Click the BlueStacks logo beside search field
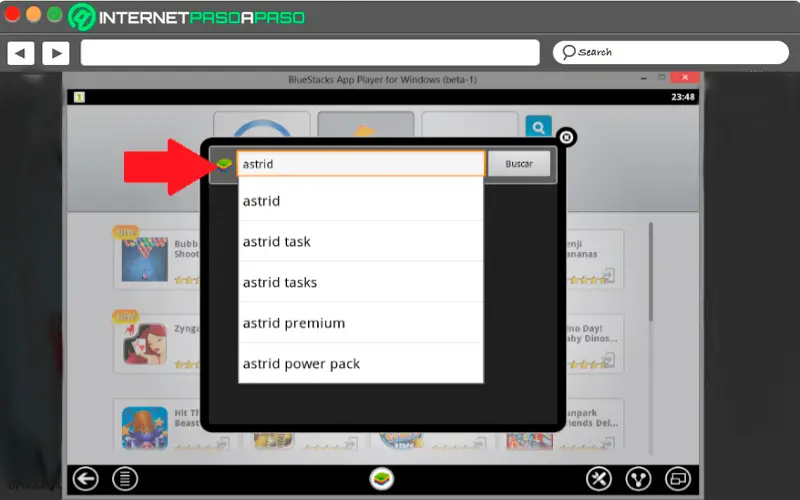 point(224,164)
